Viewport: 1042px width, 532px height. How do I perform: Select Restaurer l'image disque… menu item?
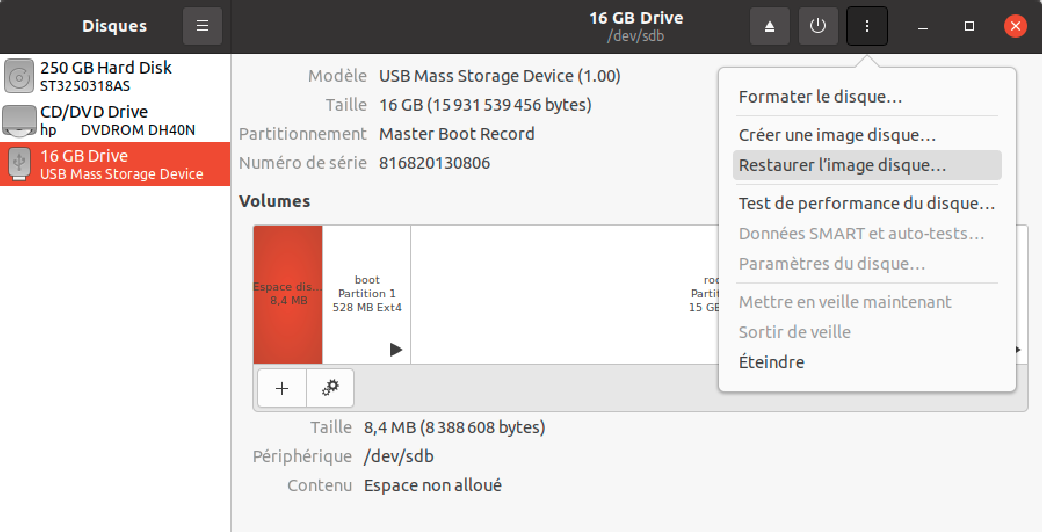[842, 165]
